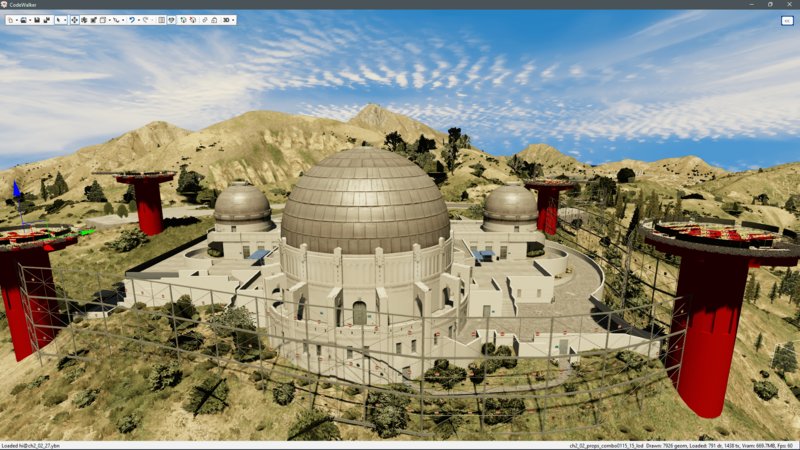Click the CodeWalker title bar icon
The height and width of the screenshot is (450, 800).
[4, 4]
